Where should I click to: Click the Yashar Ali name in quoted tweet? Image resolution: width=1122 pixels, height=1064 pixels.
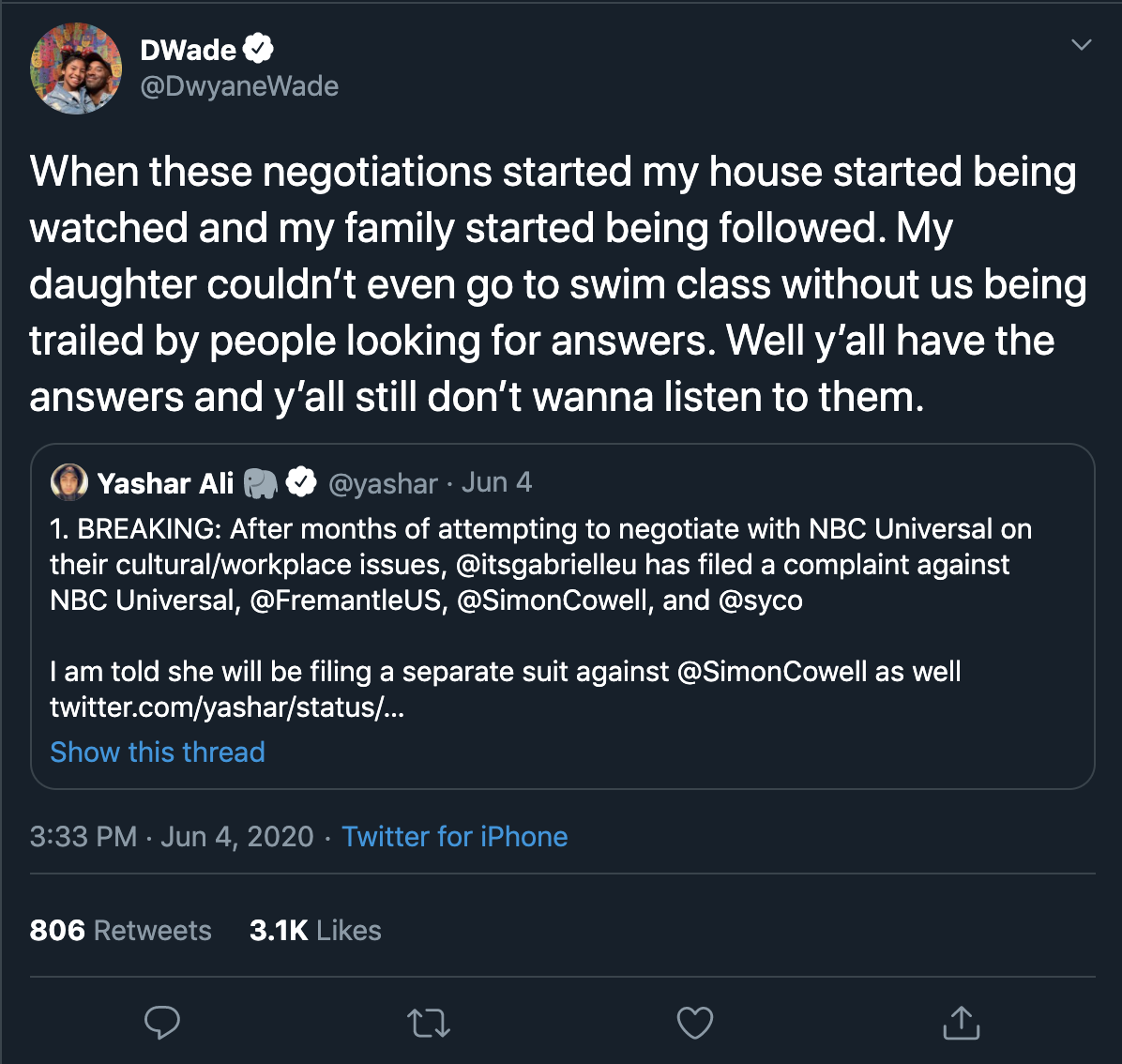(165, 483)
